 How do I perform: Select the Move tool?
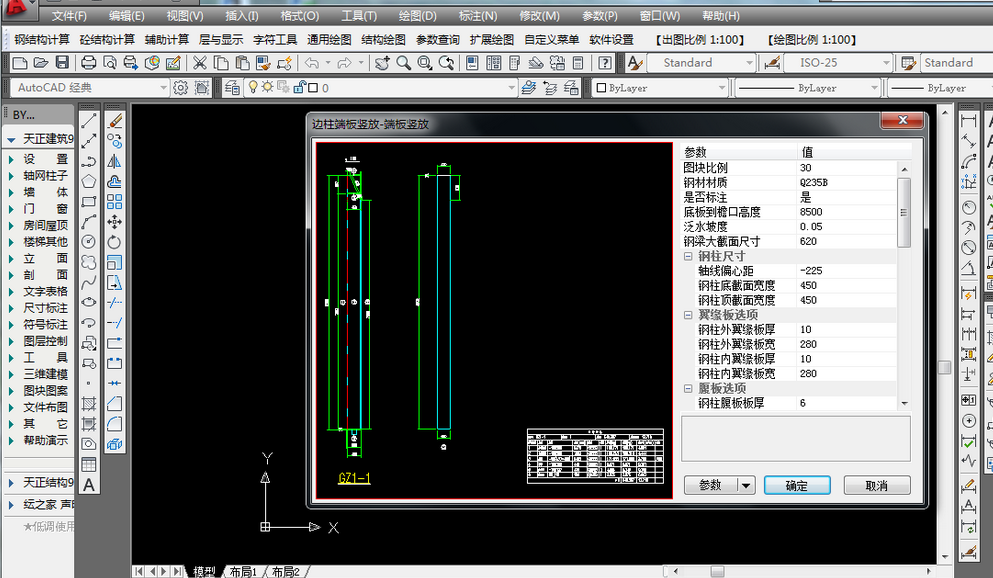click(115, 222)
